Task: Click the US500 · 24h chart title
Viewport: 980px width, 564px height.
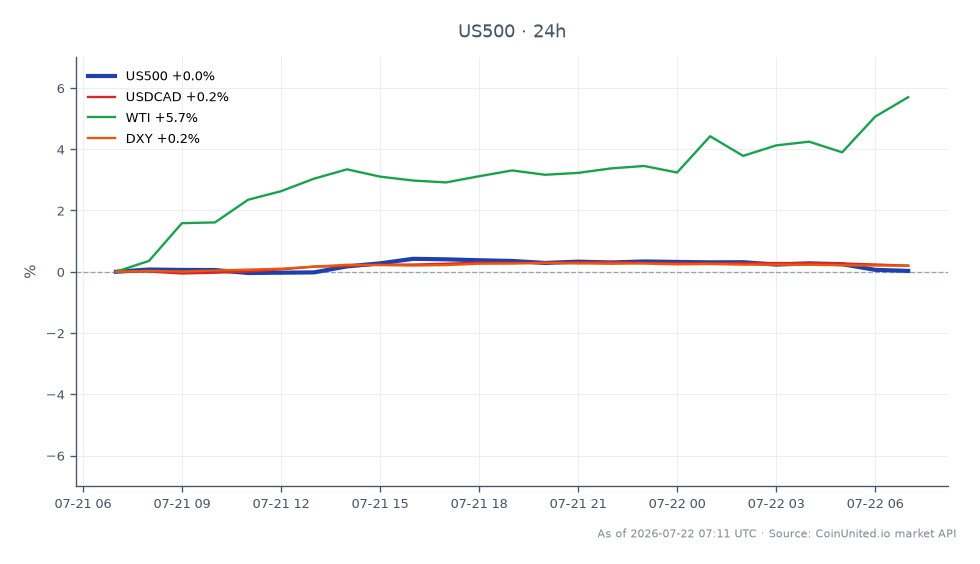Action: coord(512,31)
